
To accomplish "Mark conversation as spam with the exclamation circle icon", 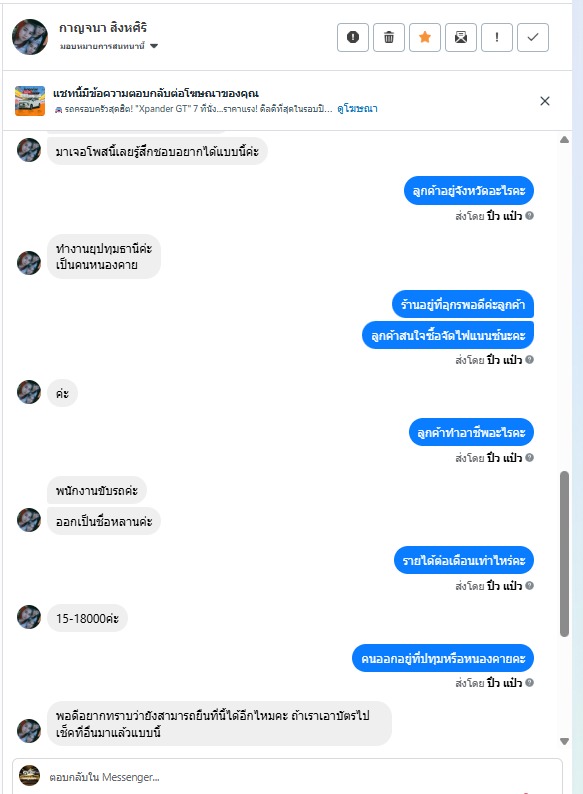I will (353, 37).
